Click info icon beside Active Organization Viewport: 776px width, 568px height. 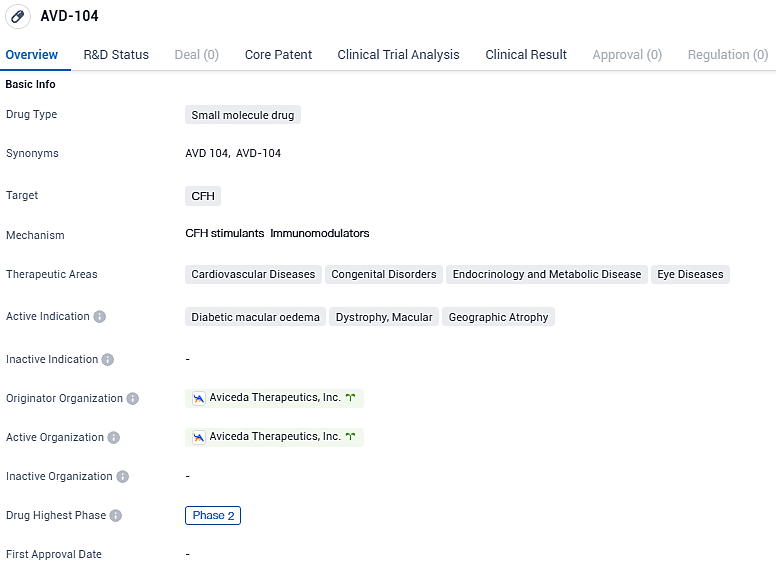[113, 438]
